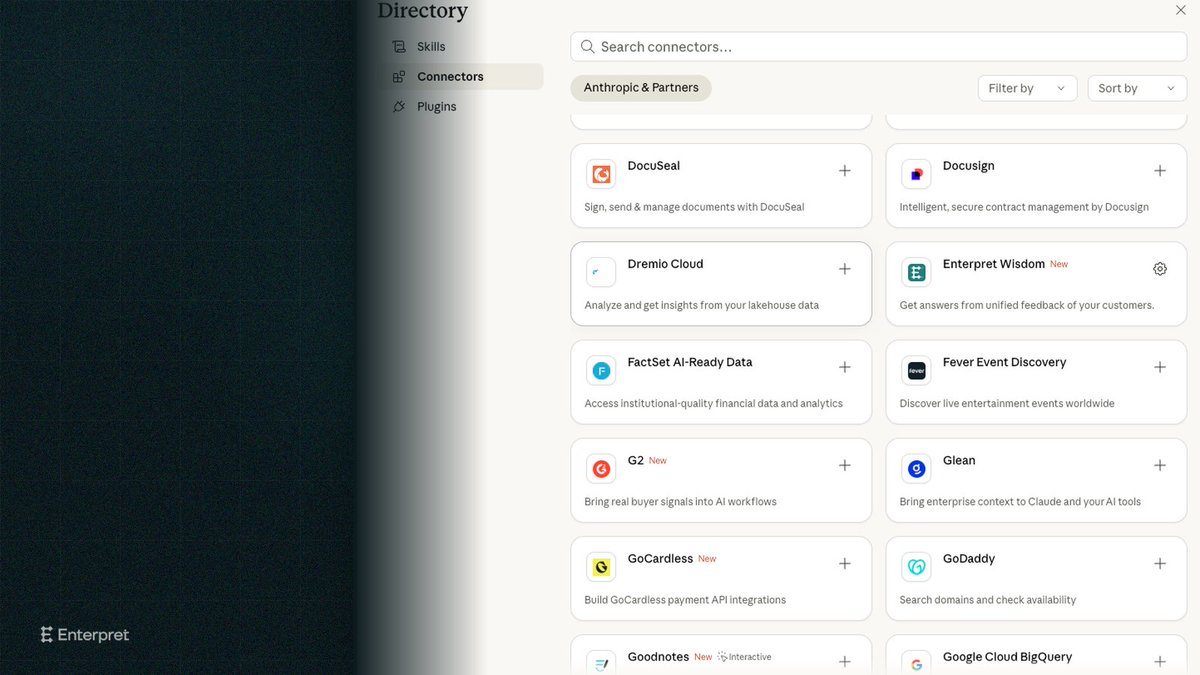1200x675 pixels.
Task: Click the DocuSeal logo icon
Action: click(x=601, y=174)
